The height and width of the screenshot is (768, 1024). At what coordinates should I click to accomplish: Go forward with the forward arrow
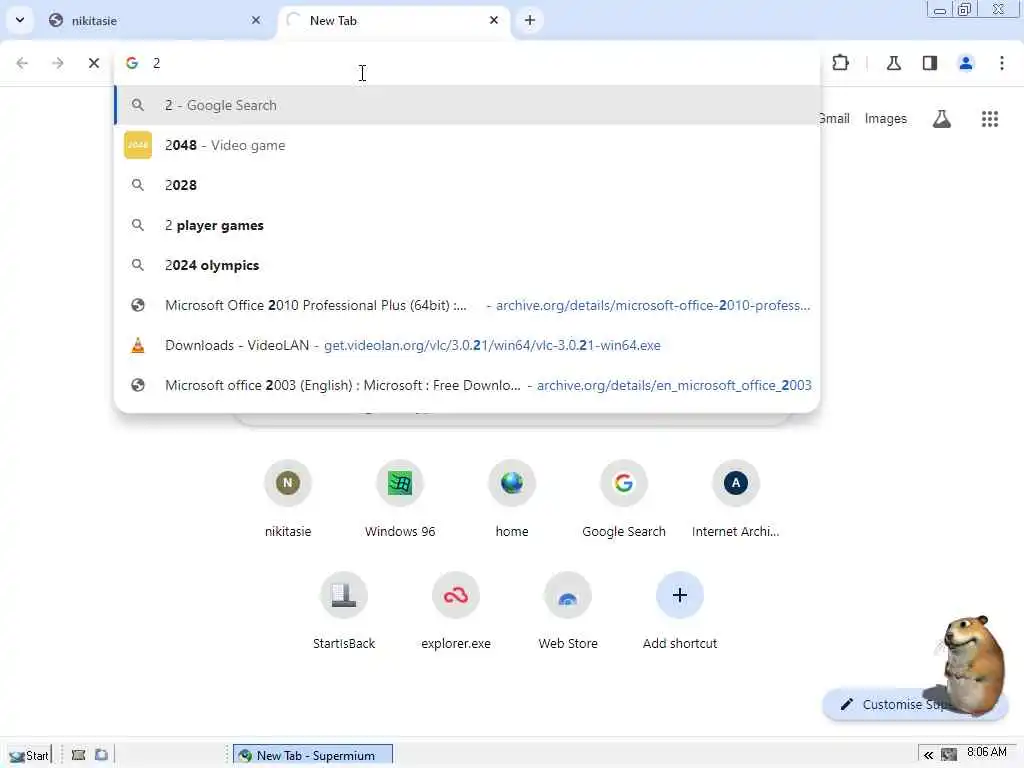tap(57, 63)
